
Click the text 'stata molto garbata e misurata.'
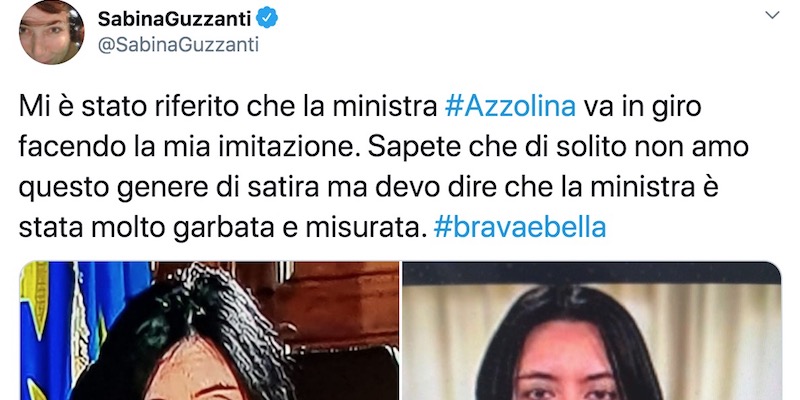click(x=222, y=227)
